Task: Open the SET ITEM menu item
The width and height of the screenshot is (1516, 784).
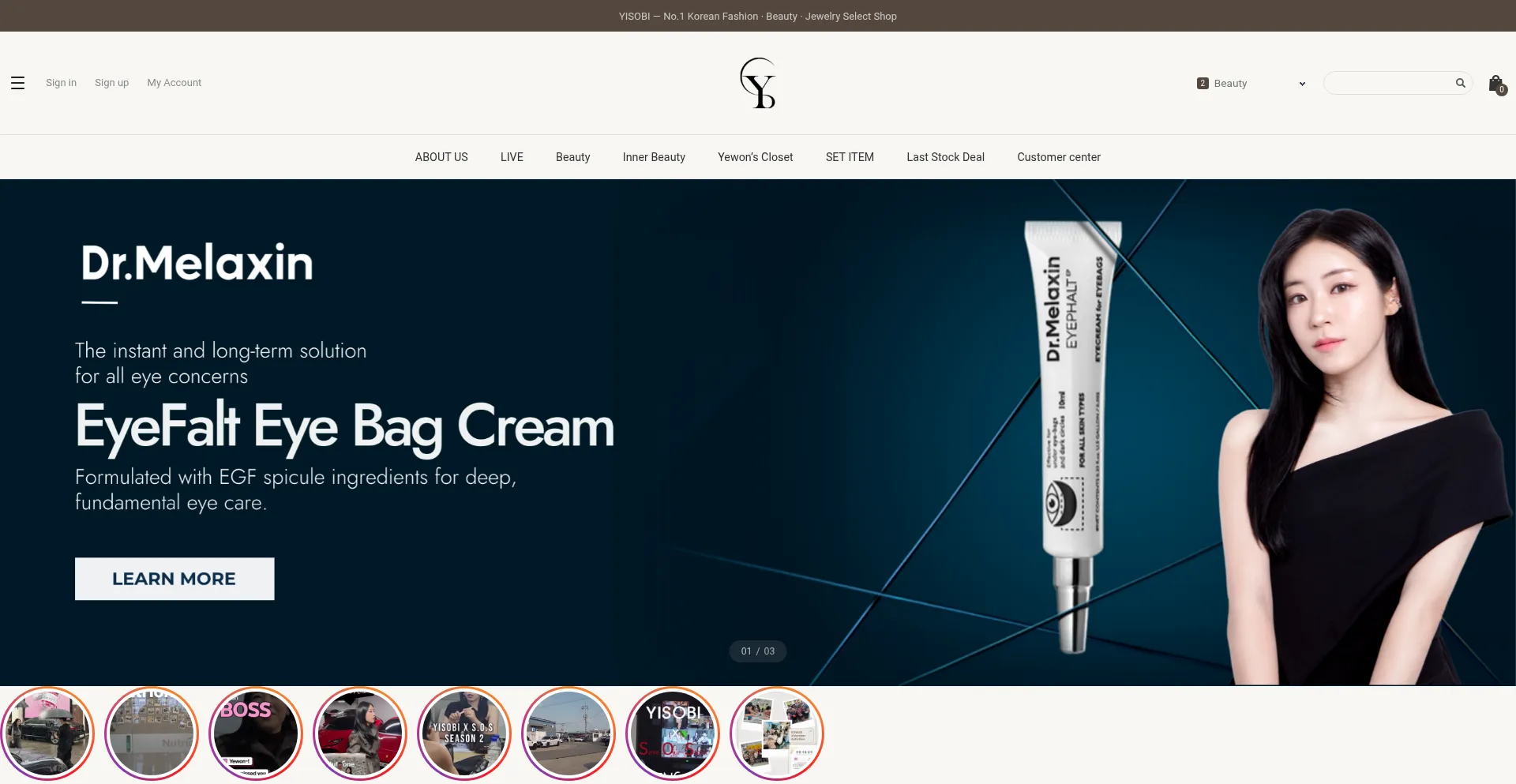Action: (x=850, y=157)
